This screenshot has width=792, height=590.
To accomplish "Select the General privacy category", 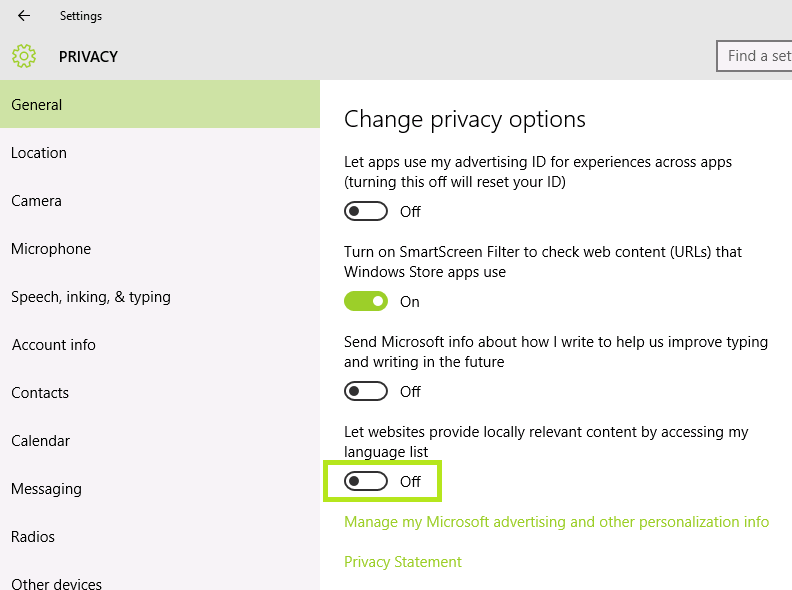I will click(x=37, y=105).
